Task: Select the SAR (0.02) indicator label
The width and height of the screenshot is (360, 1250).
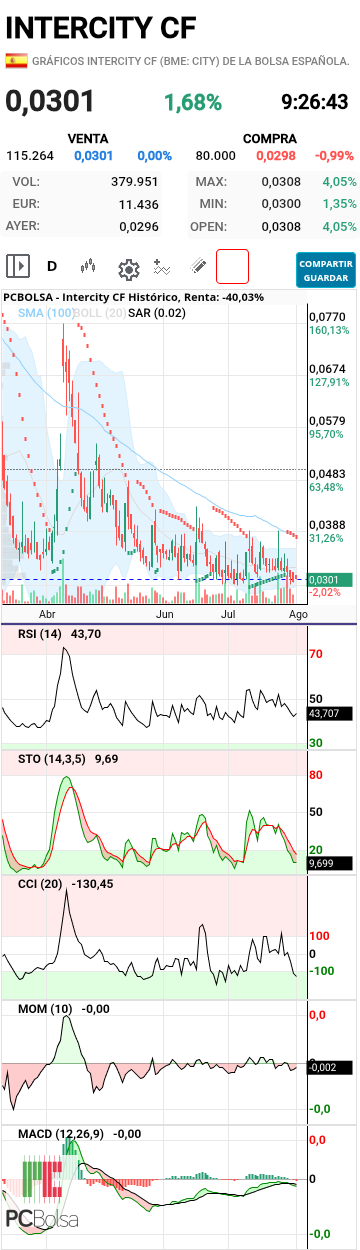Action: click(x=157, y=313)
